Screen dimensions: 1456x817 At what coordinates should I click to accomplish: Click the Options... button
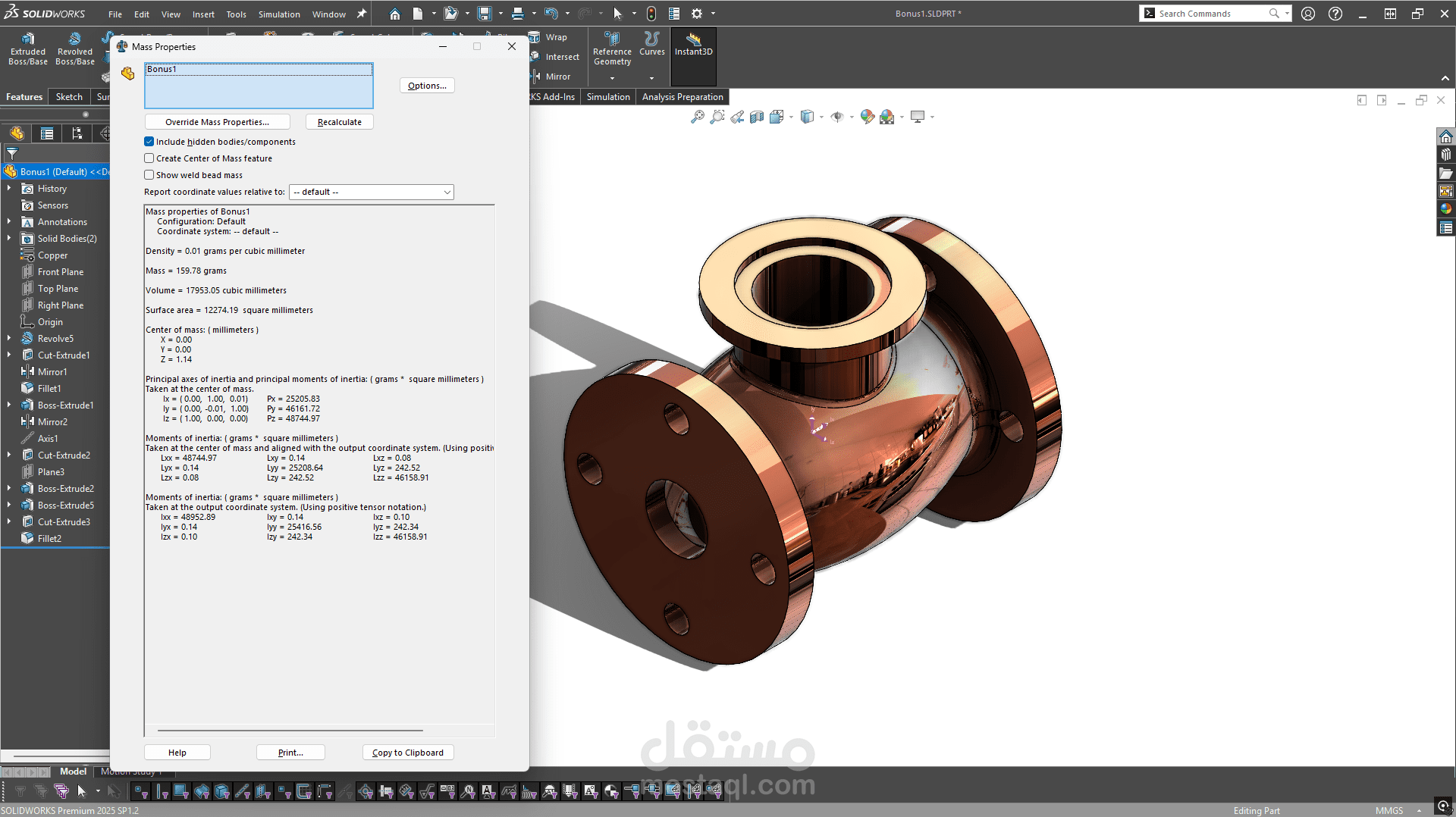click(427, 86)
